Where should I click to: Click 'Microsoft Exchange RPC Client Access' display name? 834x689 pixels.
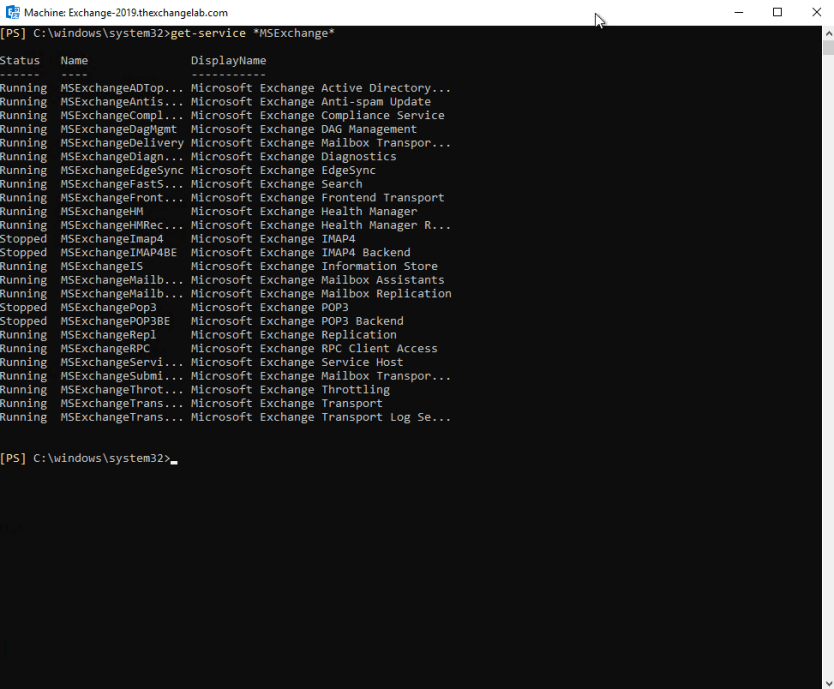(x=314, y=349)
